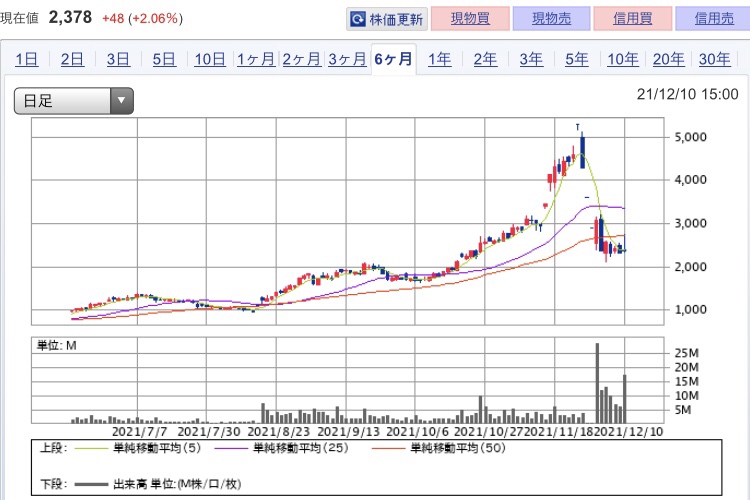Click the 25M volume axis label
The height and width of the screenshot is (500, 750).
point(686,353)
